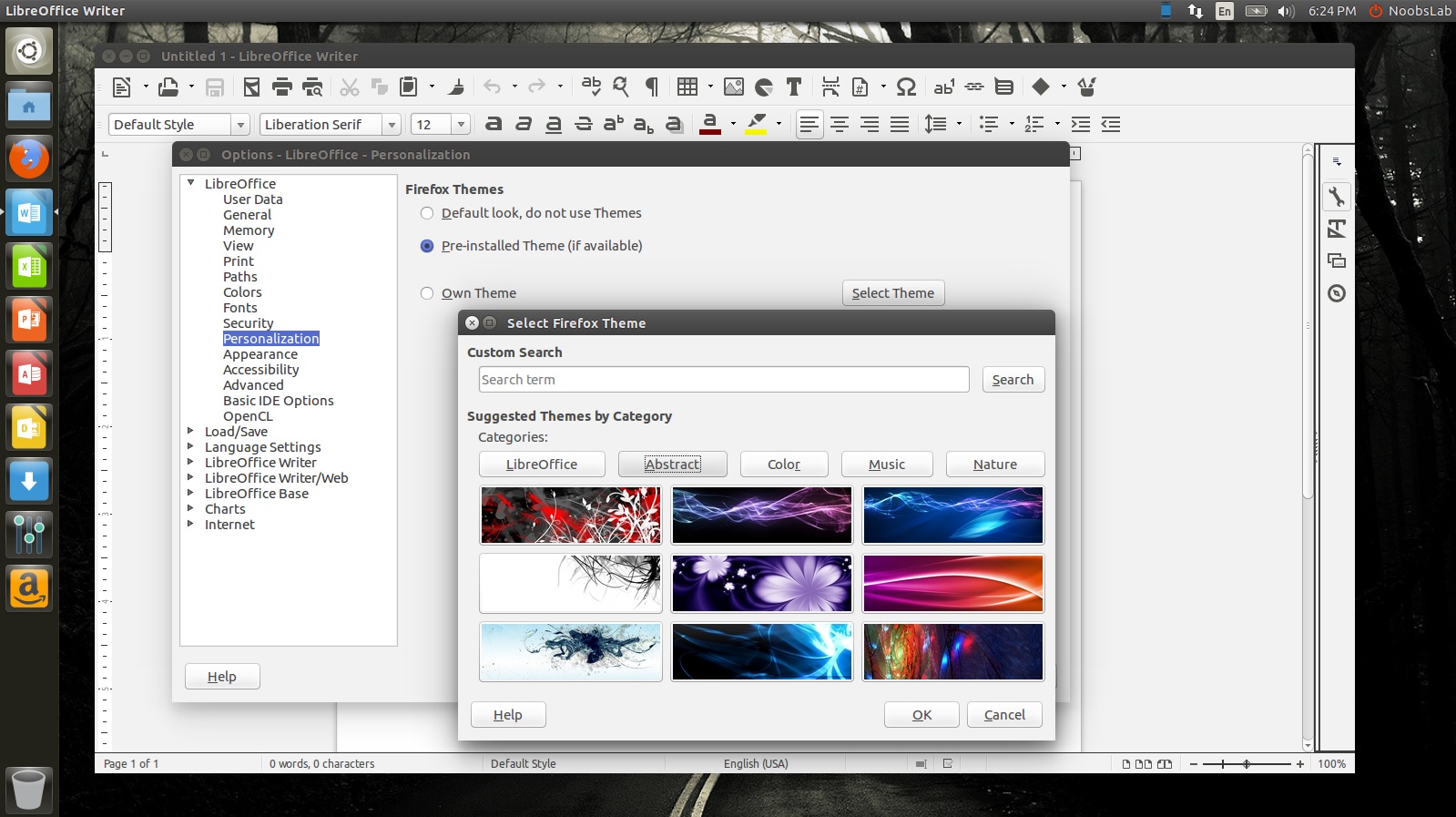Pick the red and black floral theme thumbnail
Image resolution: width=1456 pixels, height=817 pixels.
571,516
